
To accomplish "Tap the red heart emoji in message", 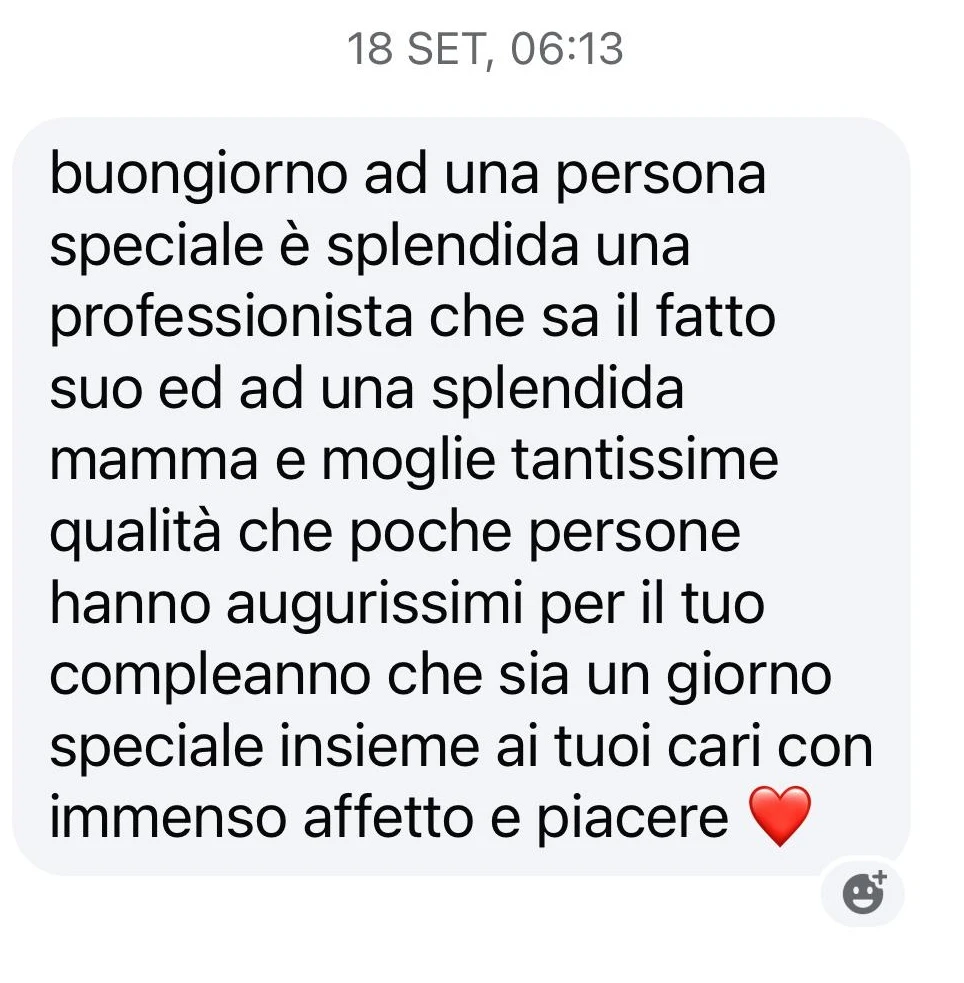I will point(780,817).
